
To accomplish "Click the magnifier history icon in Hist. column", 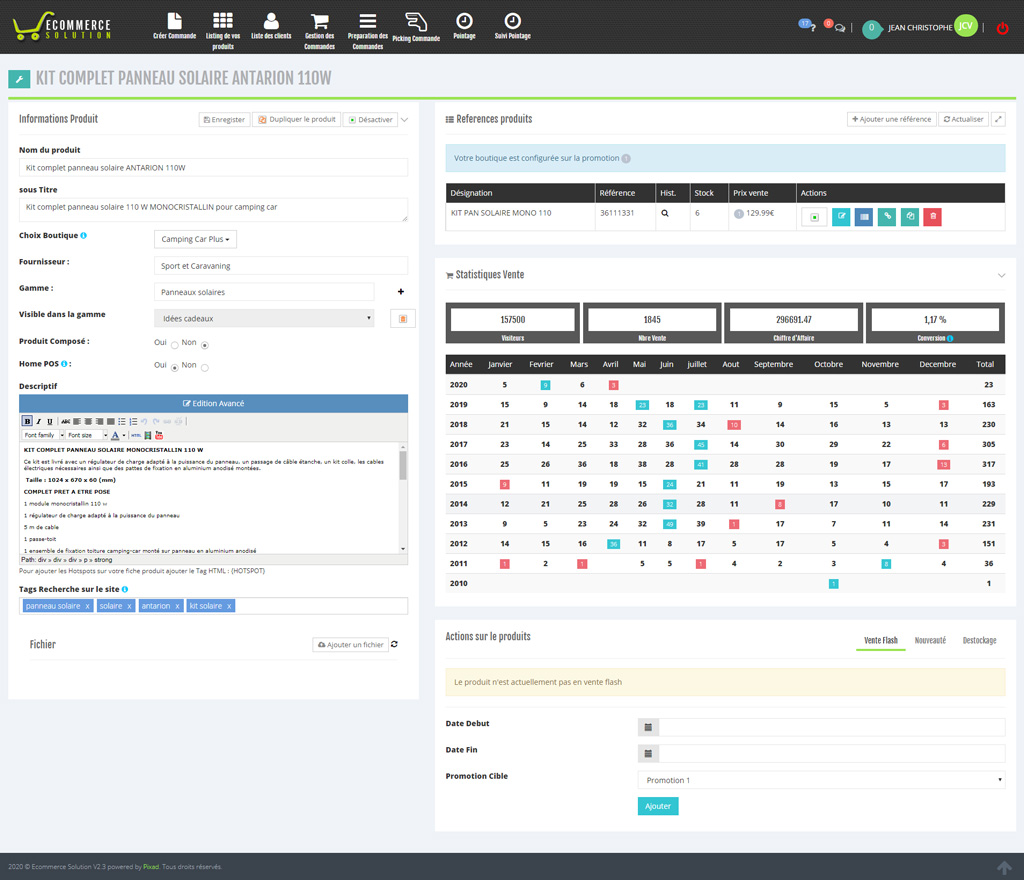I will click(x=664, y=213).
